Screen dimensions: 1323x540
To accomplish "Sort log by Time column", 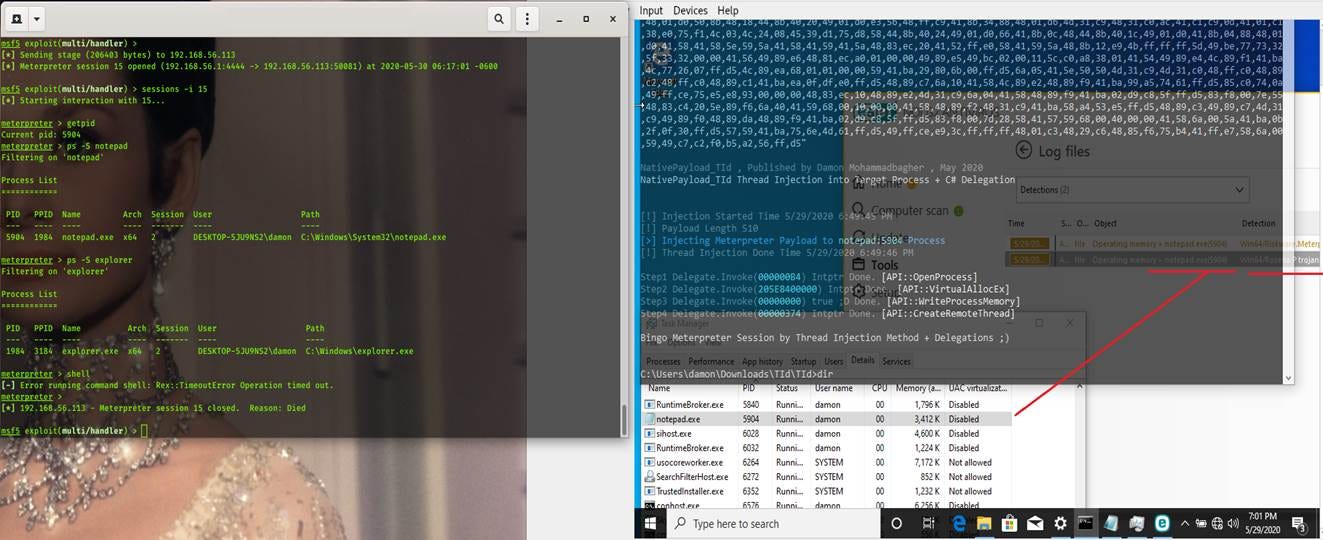I will (x=1016, y=224).
